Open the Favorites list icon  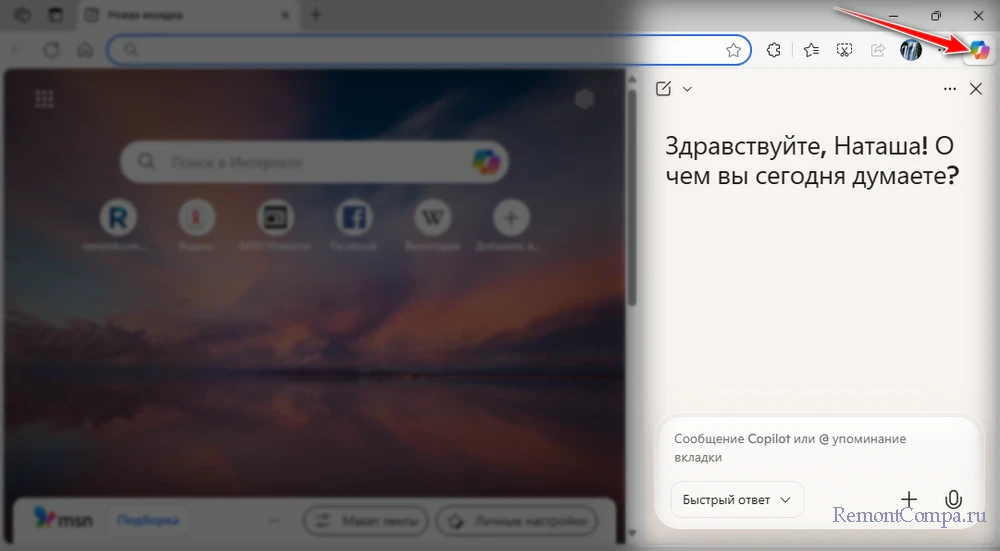point(811,50)
